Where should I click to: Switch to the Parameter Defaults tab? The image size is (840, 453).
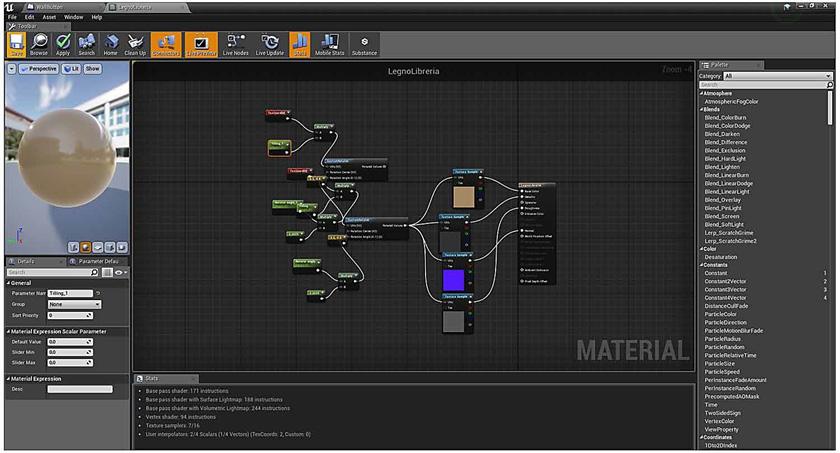click(96, 261)
